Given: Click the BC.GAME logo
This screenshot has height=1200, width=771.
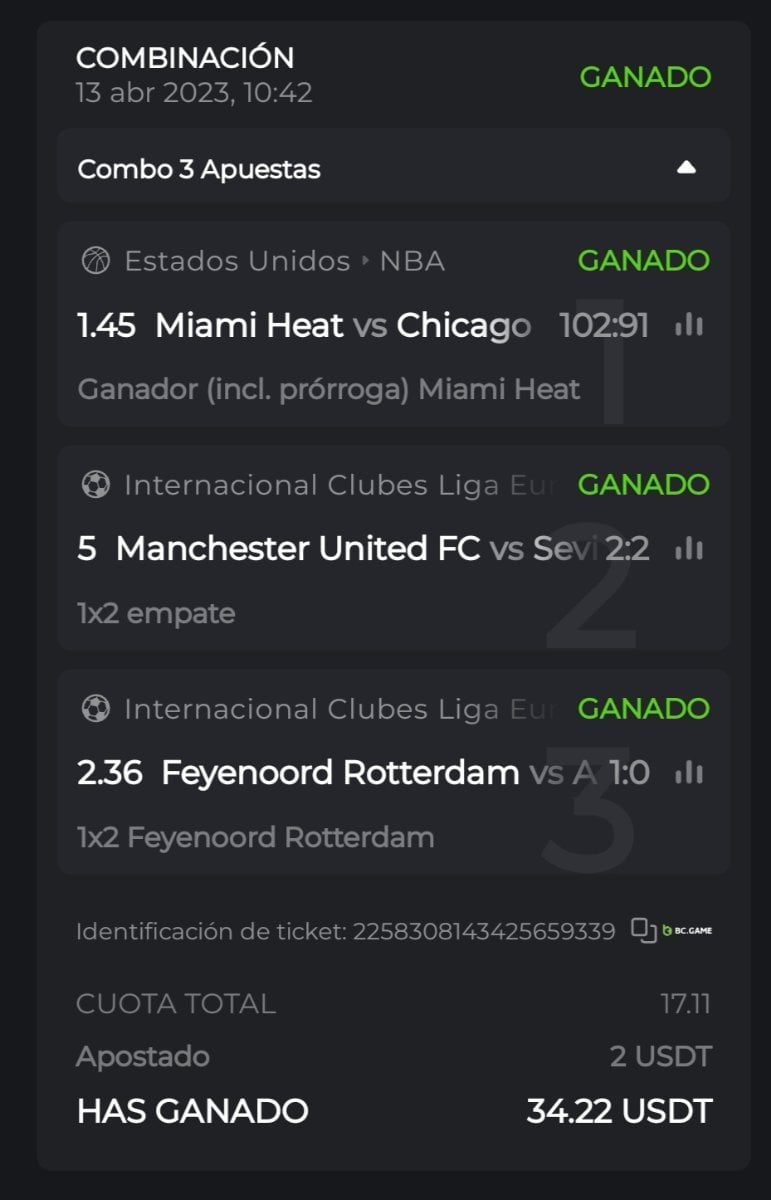Looking at the screenshot, I should (x=688, y=931).
